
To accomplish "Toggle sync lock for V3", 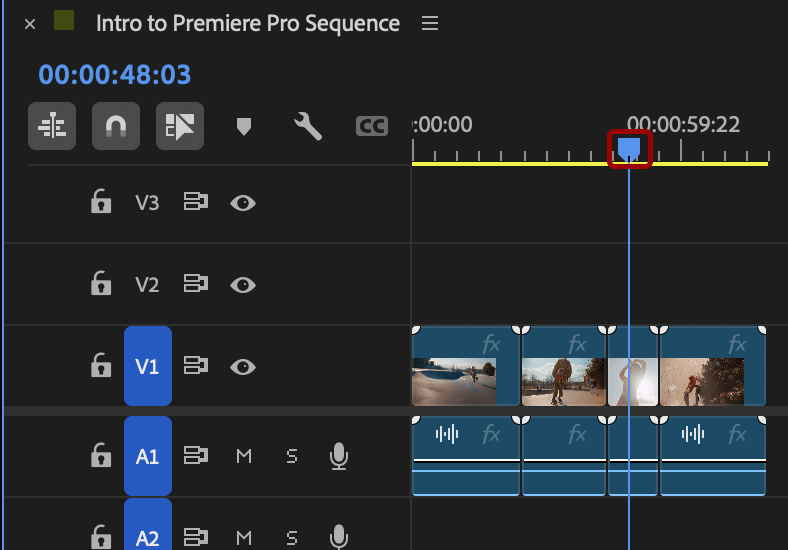I will click(195, 202).
